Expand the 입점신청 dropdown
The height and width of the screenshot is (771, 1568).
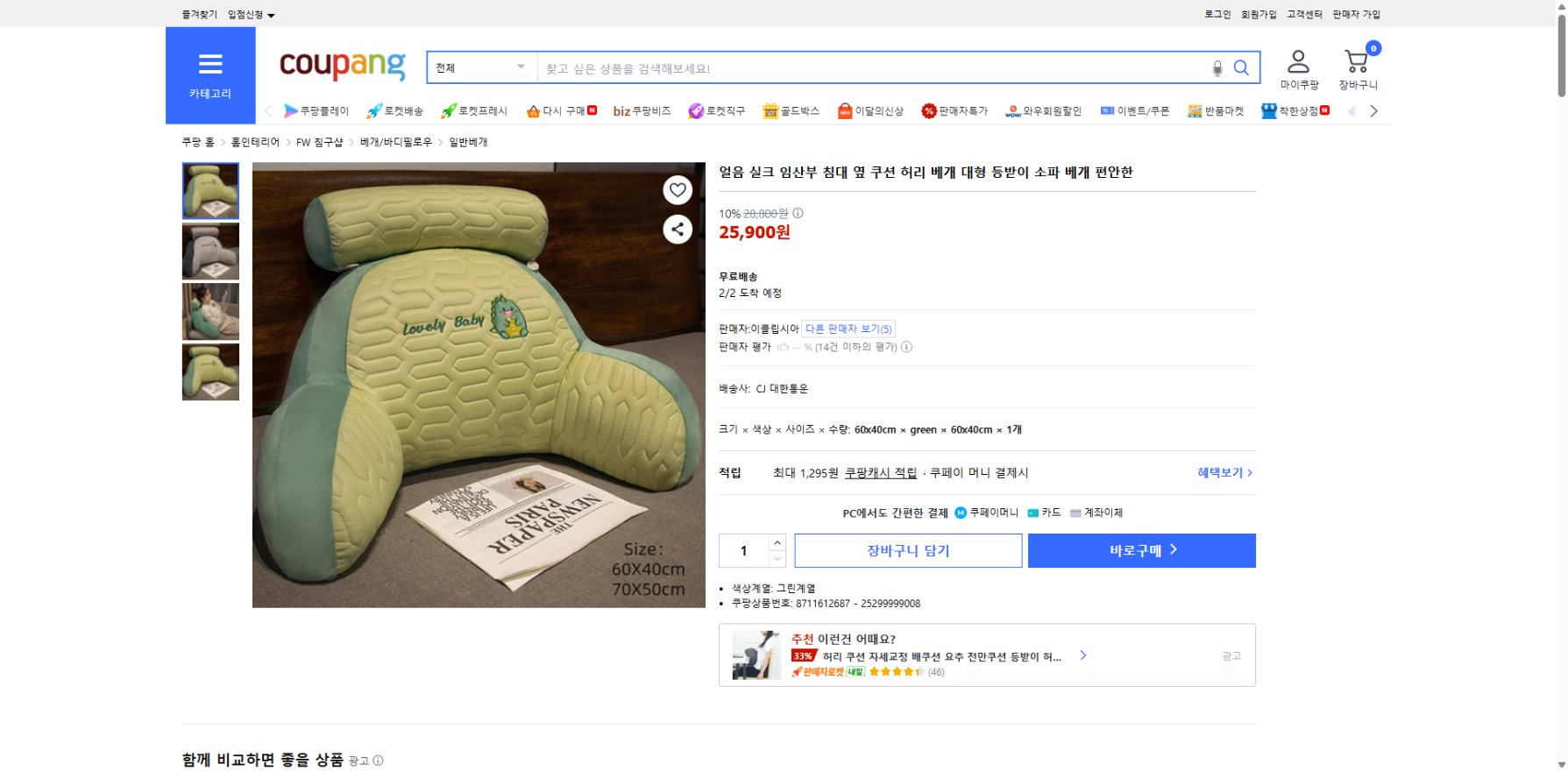248,14
